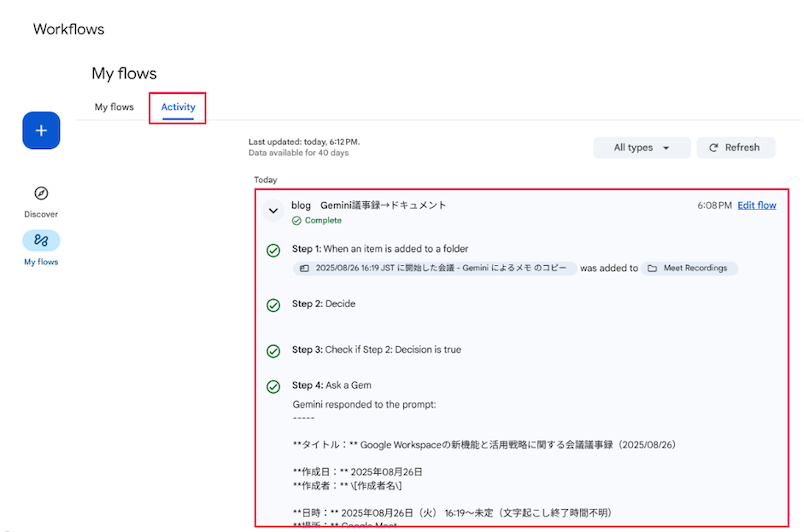
Task: Click the Today date heading
Action: coord(265,180)
